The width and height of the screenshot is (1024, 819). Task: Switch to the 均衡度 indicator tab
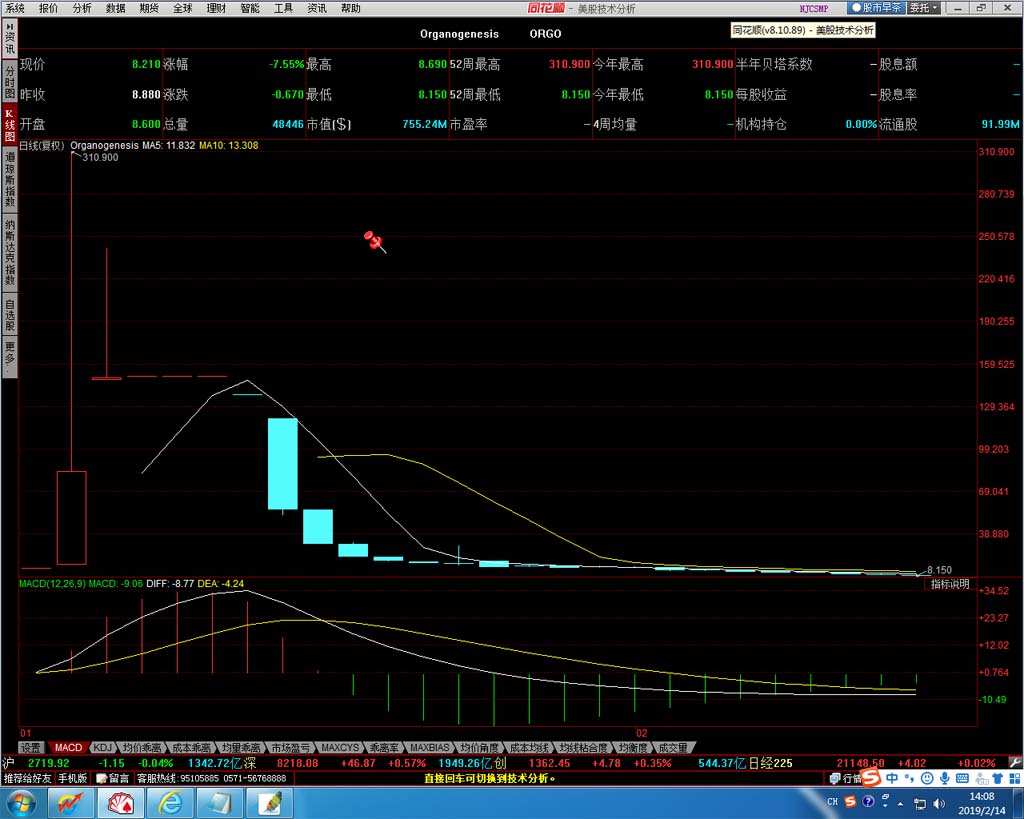[x=632, y=747]
